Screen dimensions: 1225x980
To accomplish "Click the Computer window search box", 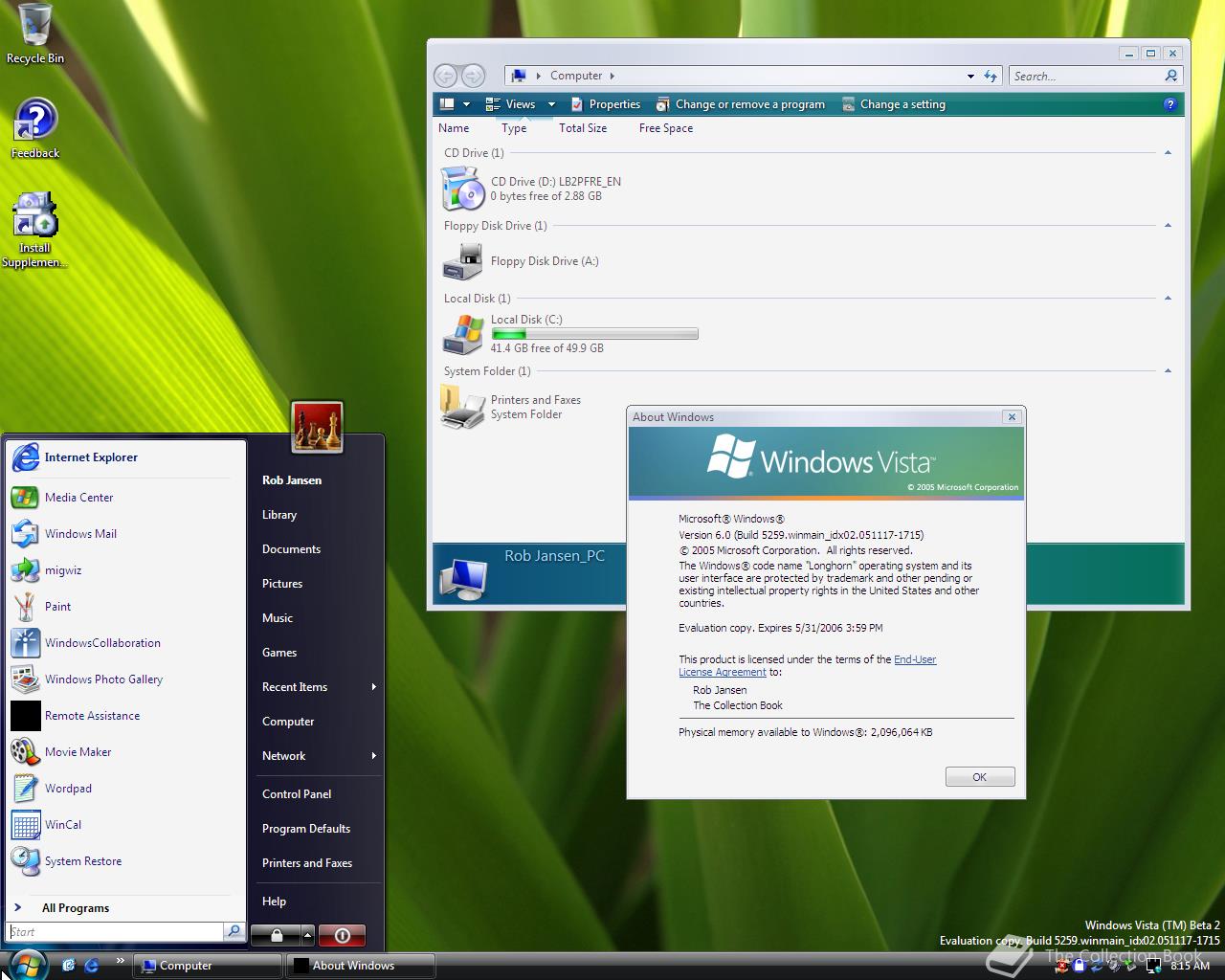I will [x=1087, y=76].
